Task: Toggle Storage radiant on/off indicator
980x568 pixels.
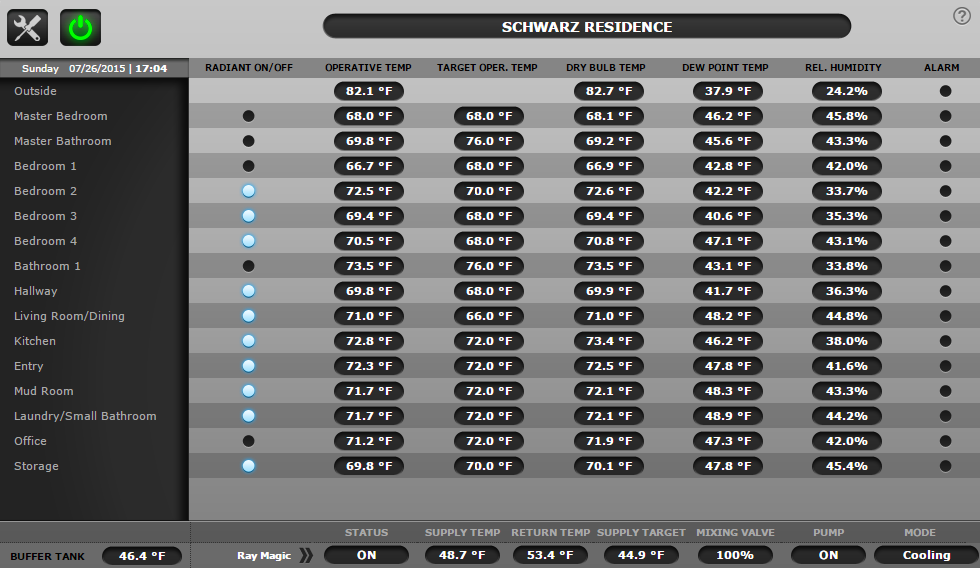Action: 249,466
